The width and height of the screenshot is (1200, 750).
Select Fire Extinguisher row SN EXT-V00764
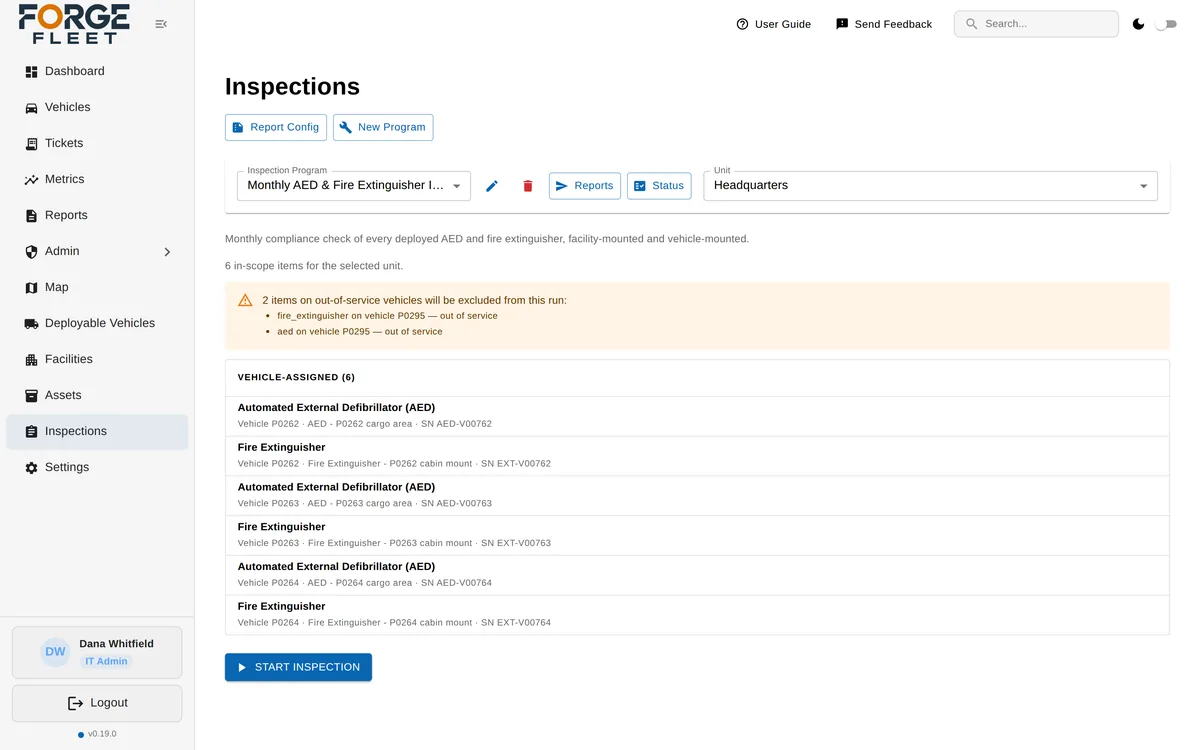697,615
